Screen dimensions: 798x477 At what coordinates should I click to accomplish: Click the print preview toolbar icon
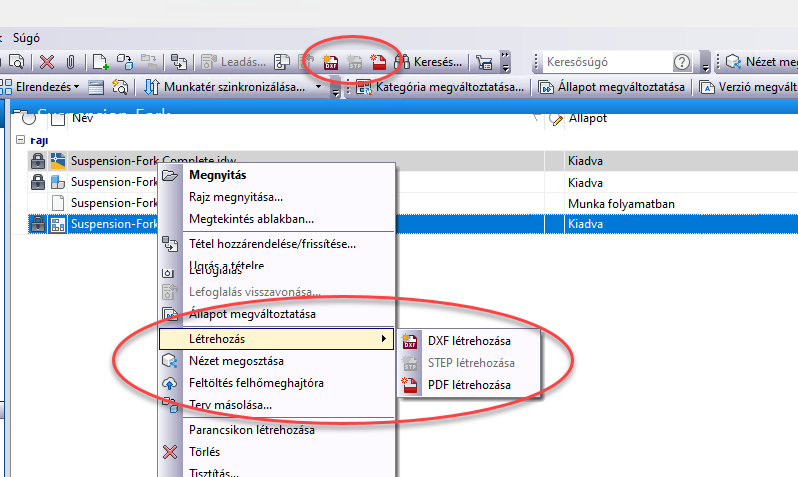click(16, 62)
